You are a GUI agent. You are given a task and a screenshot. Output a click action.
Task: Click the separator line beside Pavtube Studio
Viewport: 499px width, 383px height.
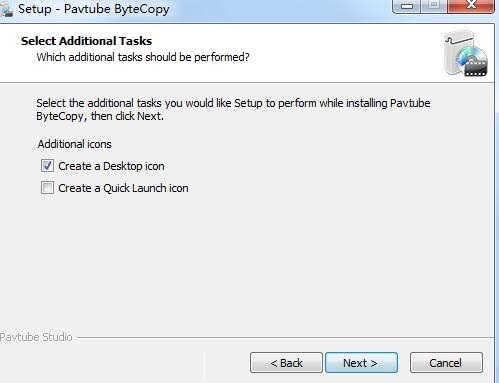tap(285, 337)
